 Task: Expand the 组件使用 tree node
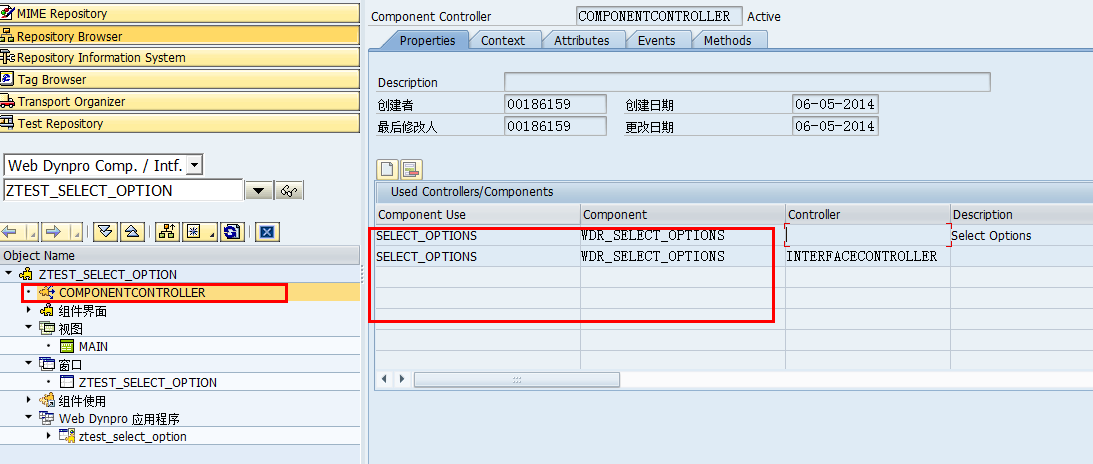pos(29,399)
